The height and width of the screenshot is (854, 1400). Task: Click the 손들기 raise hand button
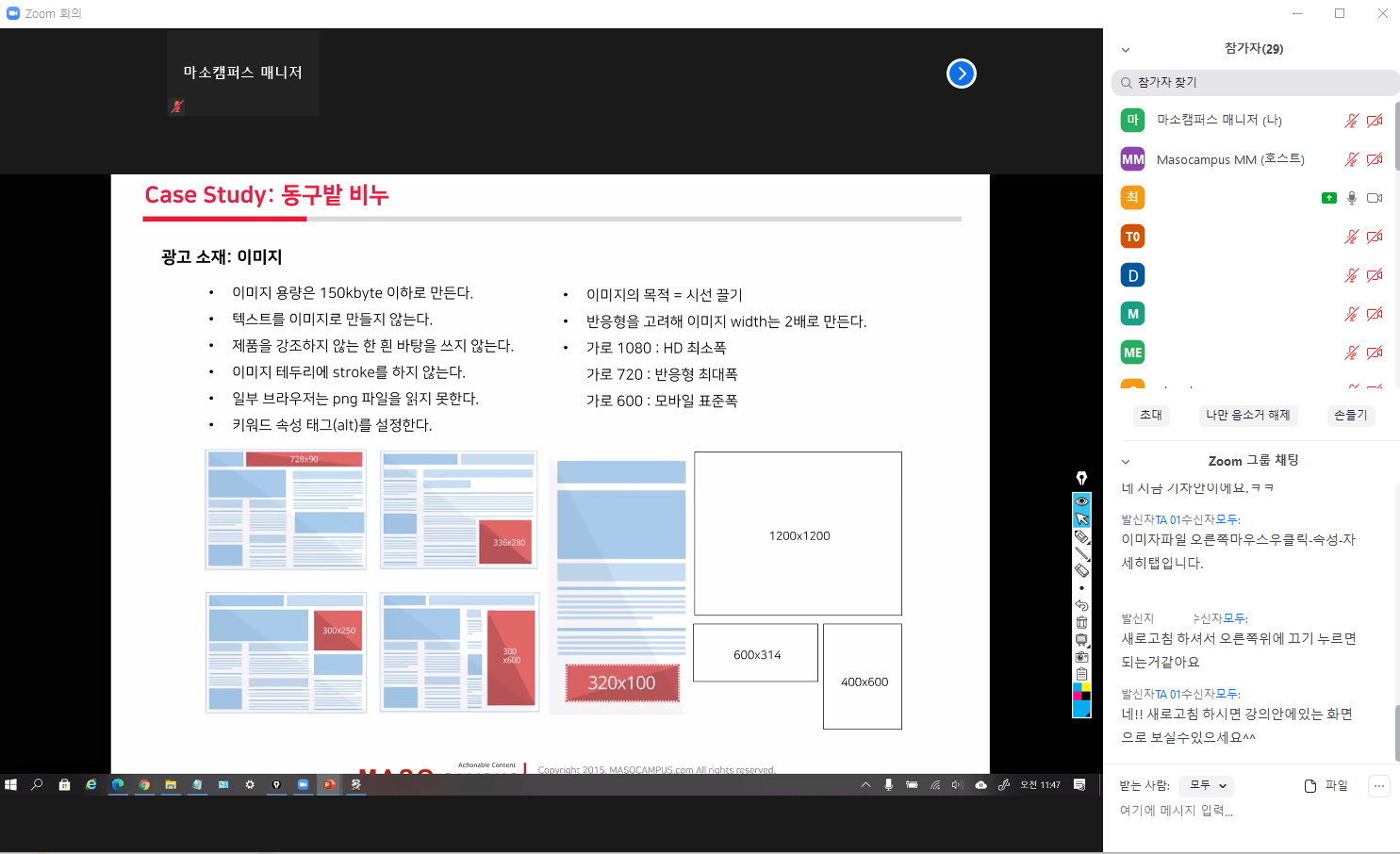point(1350,416)
